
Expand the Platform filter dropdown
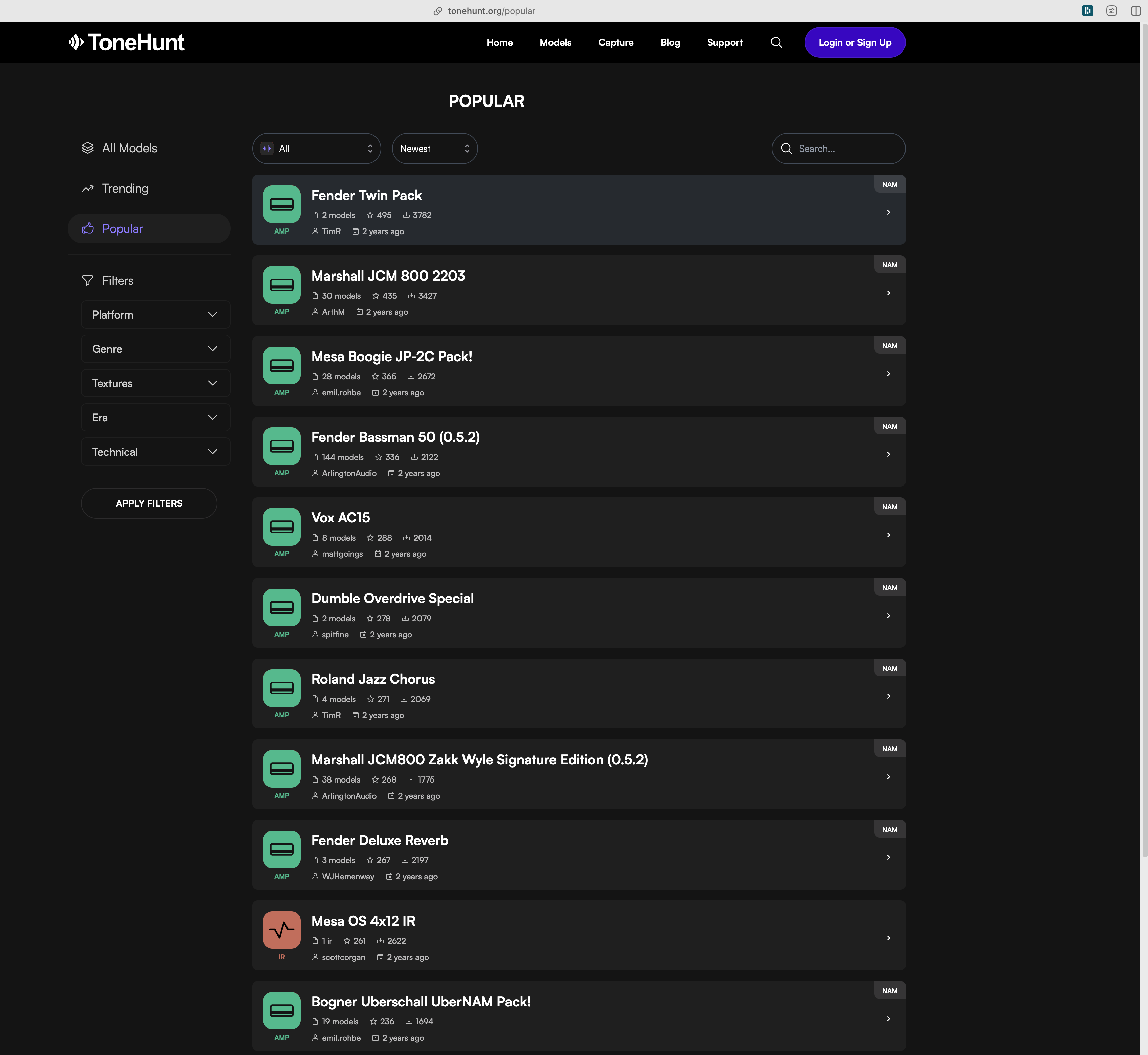click(155, 314)
